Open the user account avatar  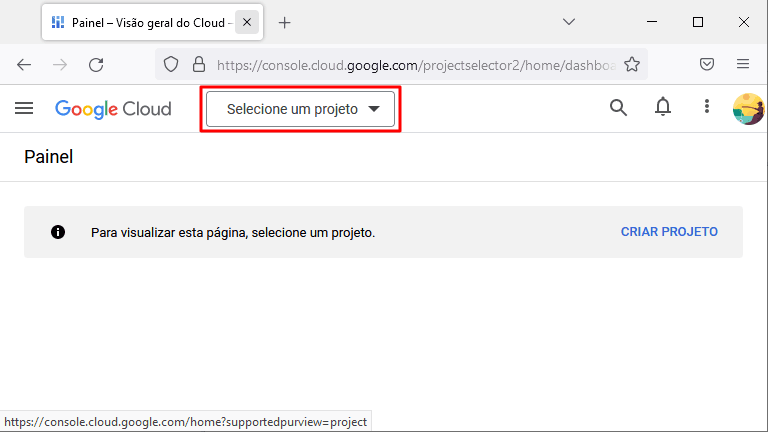point(749,109)
